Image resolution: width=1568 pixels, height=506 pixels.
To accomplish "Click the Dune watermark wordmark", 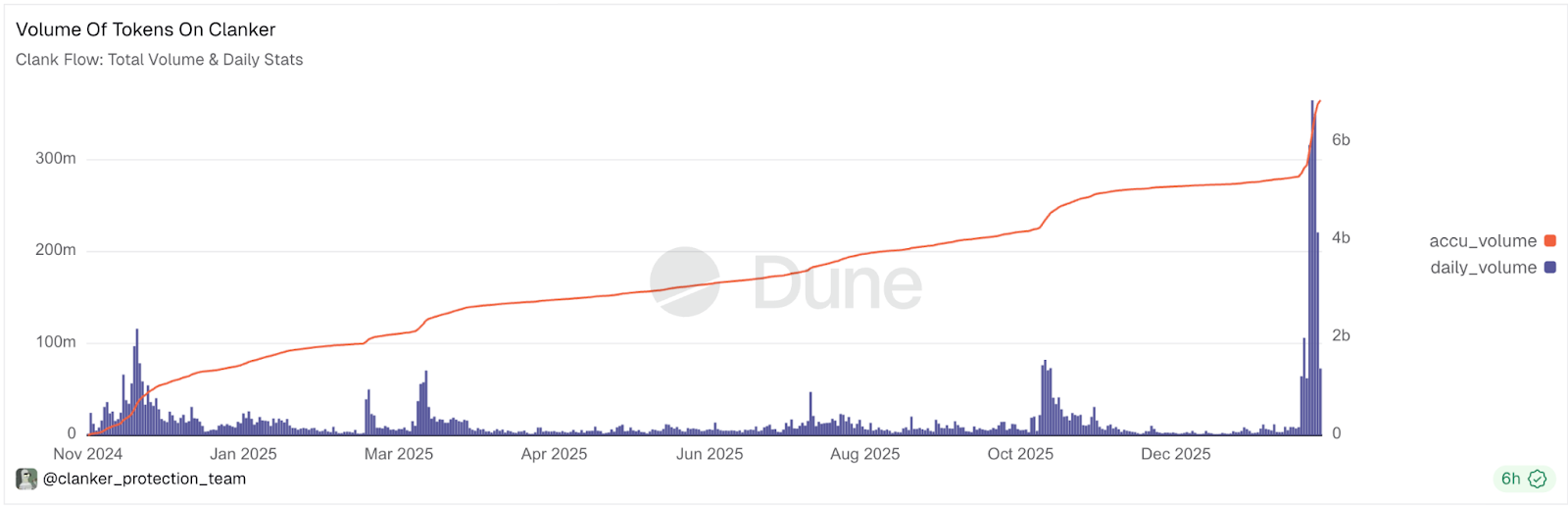I will [837, 282].
